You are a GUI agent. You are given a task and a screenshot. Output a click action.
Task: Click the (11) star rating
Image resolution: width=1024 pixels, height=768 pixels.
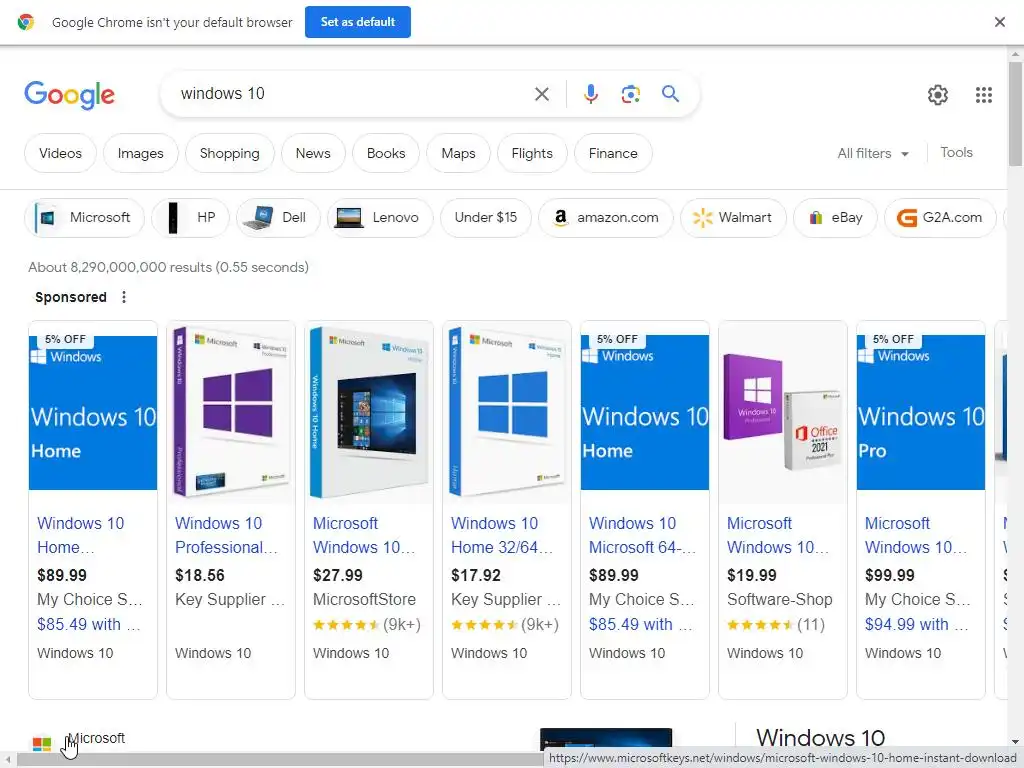(775, 624)
